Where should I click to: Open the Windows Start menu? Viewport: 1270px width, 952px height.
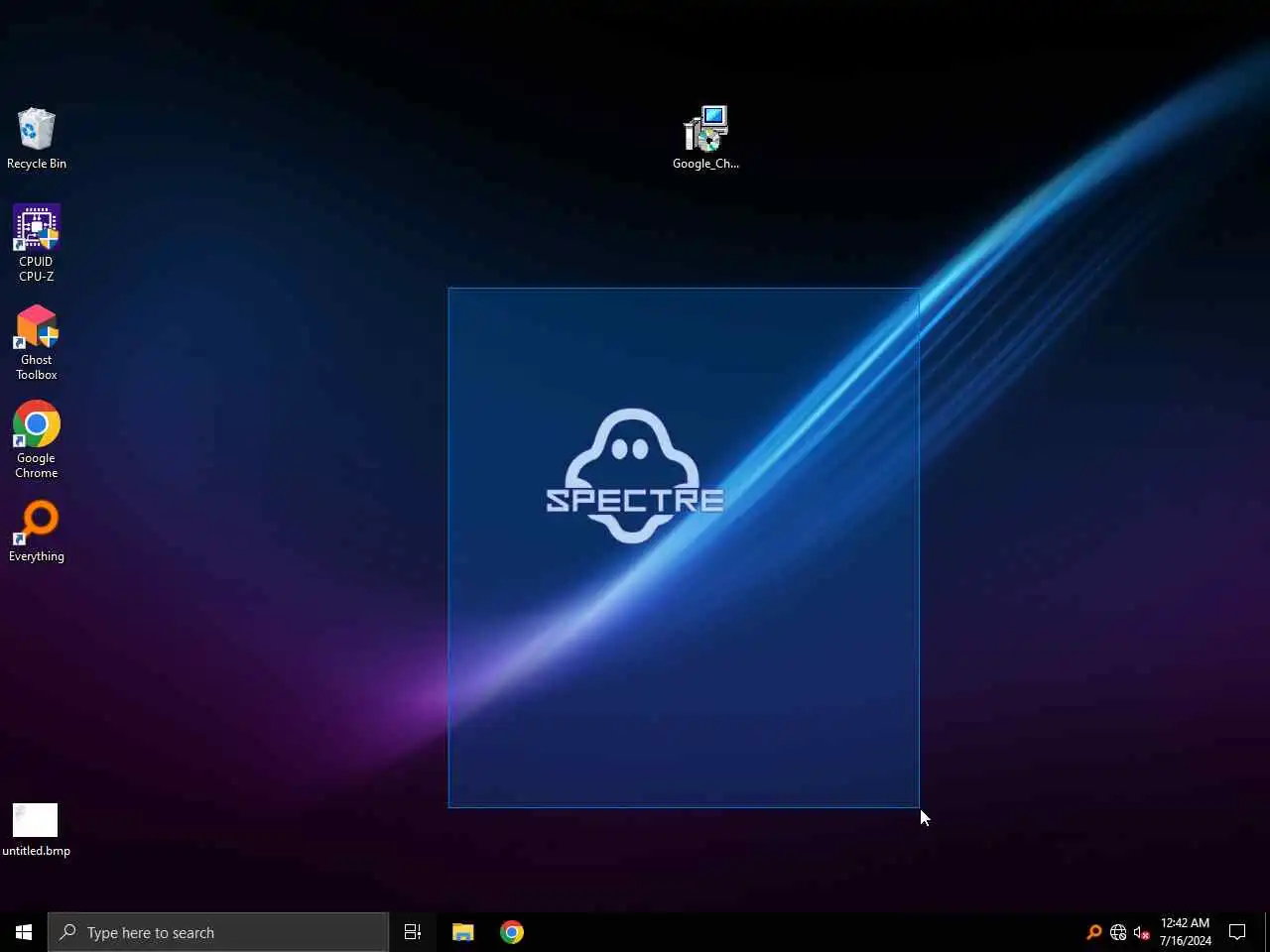(x=24, y=932)
